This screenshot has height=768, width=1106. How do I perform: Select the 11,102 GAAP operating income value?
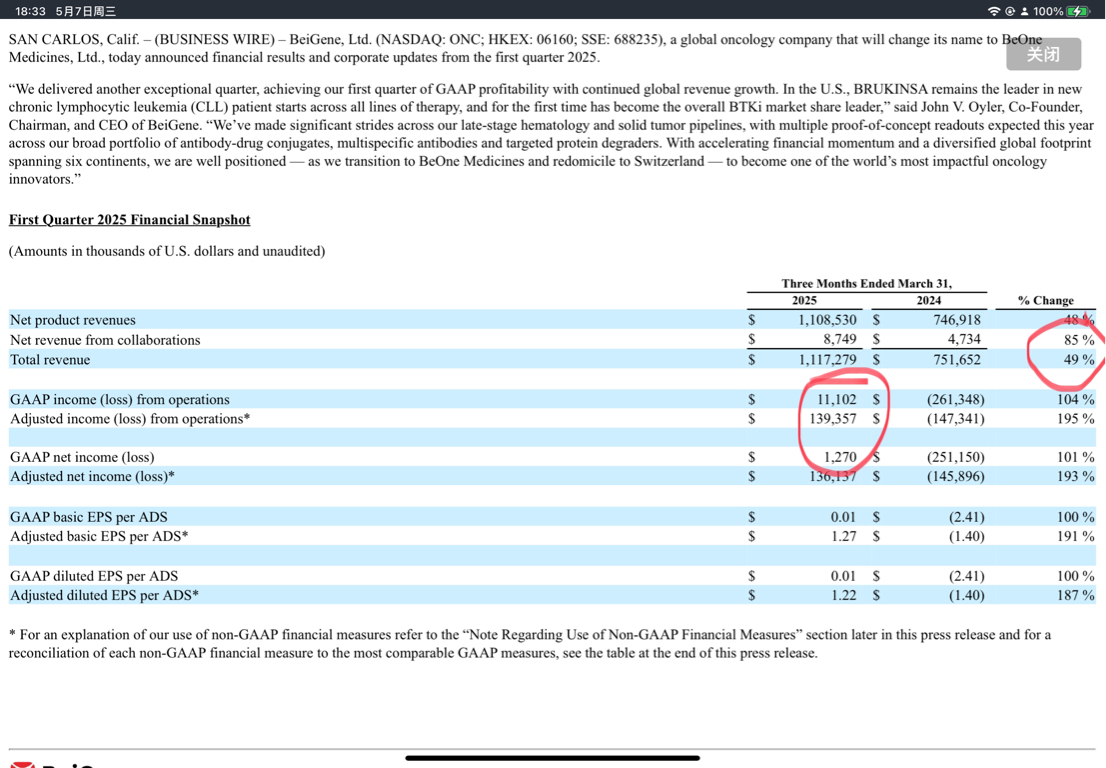click(x=837, y=399)
